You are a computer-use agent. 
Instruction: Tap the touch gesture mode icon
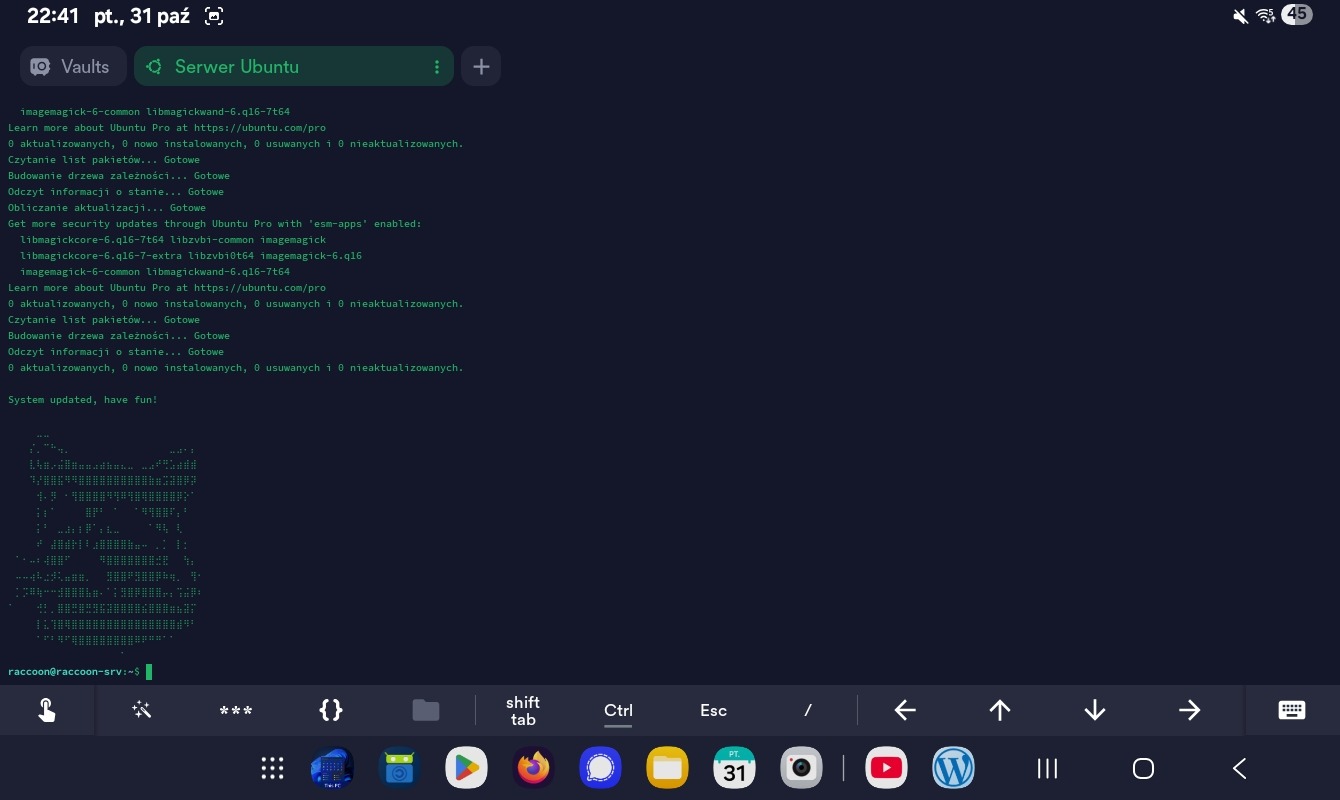pyautogui.click(x=47, y=710)
